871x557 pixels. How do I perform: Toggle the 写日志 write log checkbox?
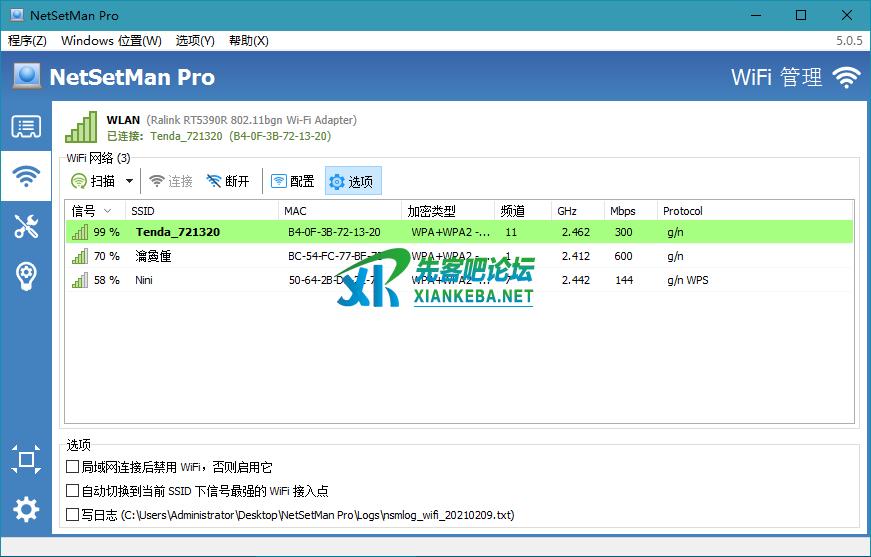tap(73, 515)
